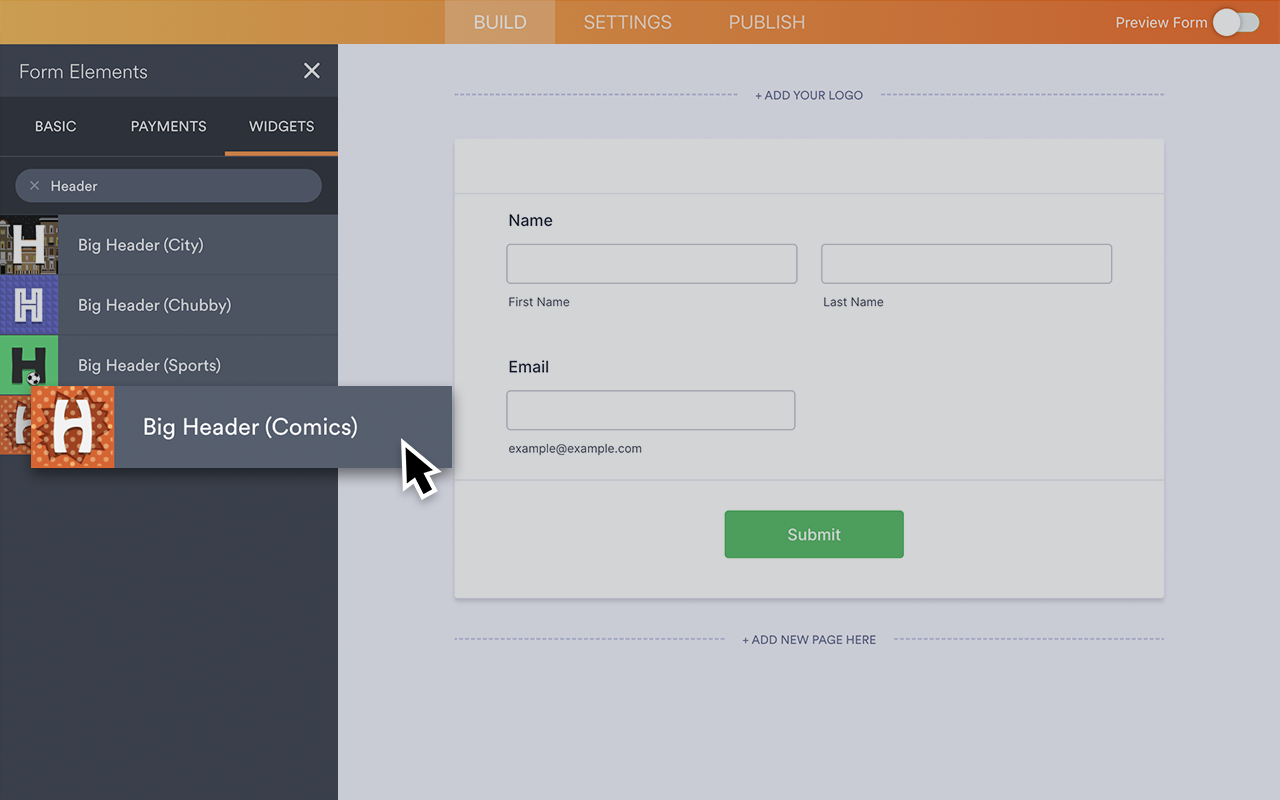Toggle the Preview Form switch

click(x=1236, y=23)
